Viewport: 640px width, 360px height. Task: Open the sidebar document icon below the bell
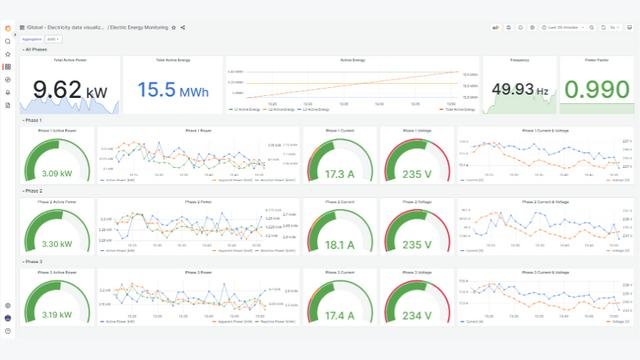click(x=8, y=105)
